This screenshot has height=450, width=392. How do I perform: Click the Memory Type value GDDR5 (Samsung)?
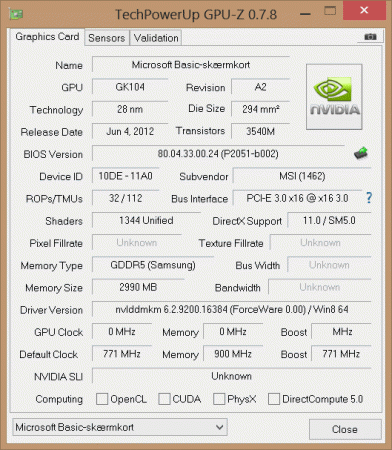[153, 265]
